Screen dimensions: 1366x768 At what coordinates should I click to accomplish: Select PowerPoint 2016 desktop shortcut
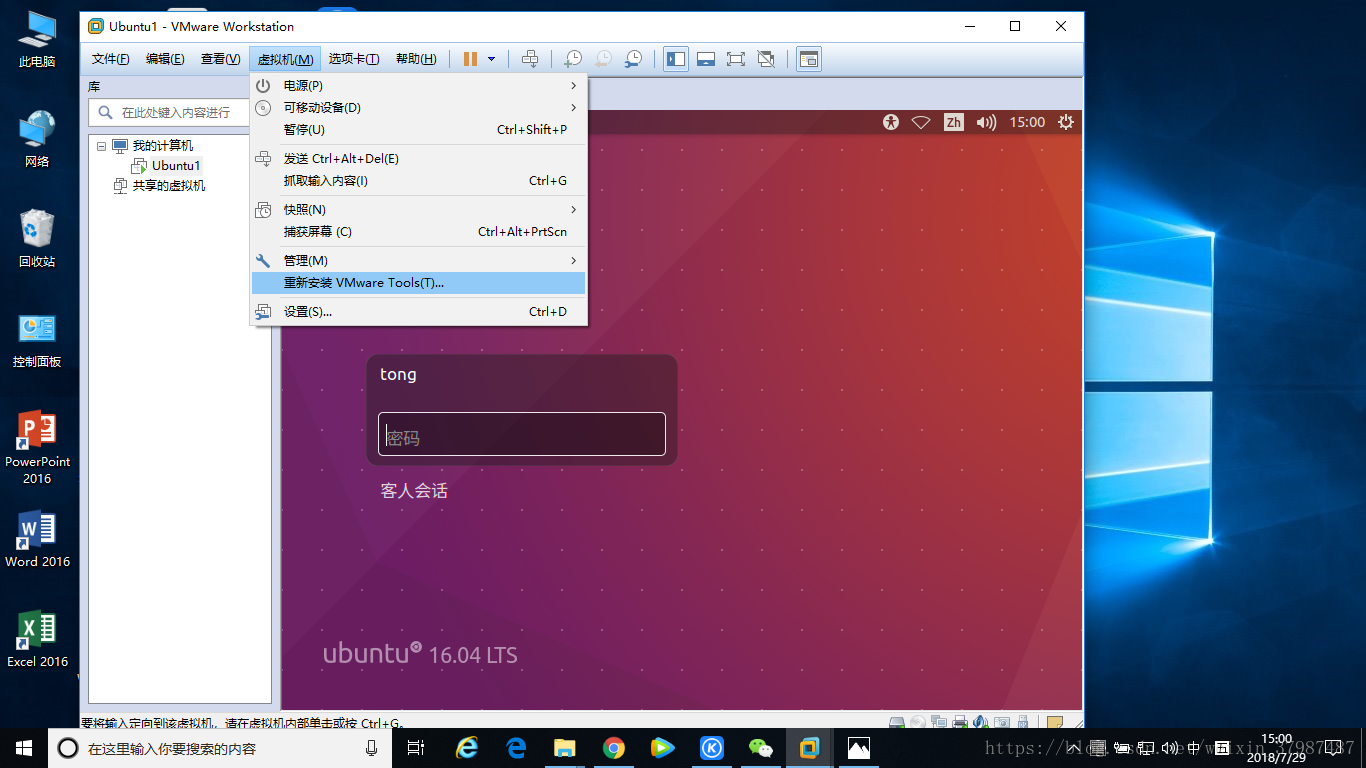37,447
